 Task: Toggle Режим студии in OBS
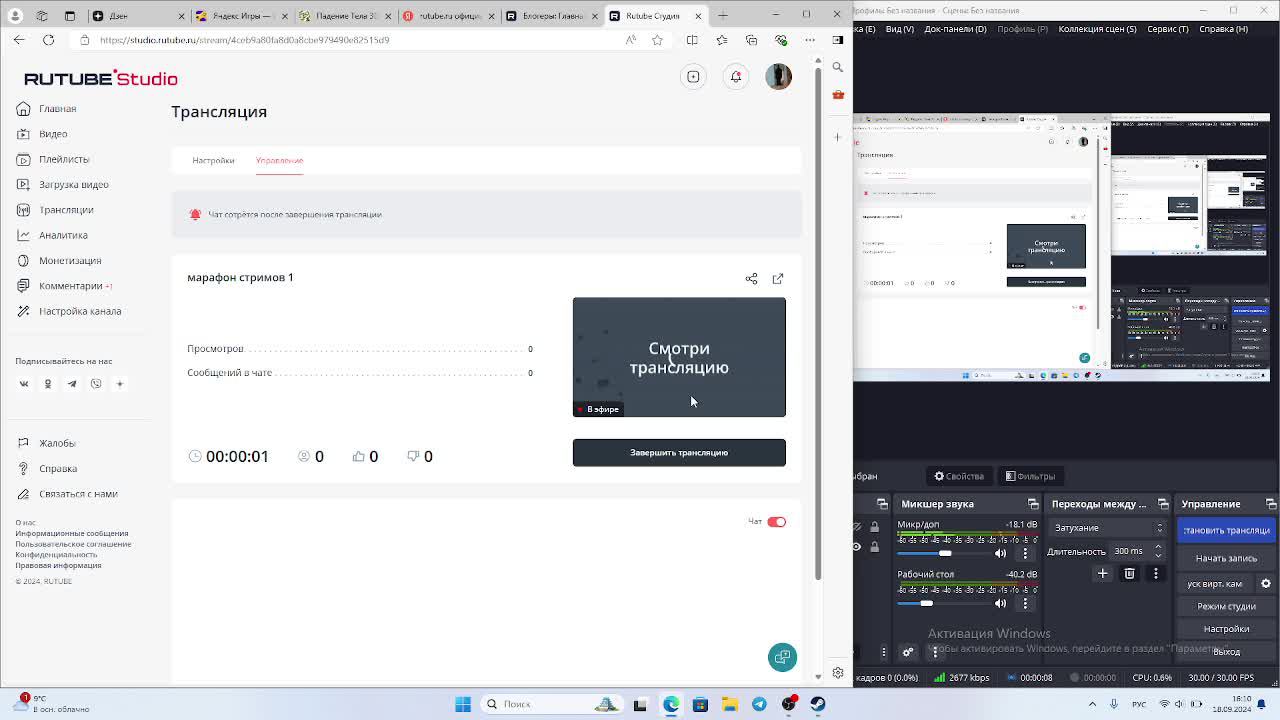[x=1225, y=607]
